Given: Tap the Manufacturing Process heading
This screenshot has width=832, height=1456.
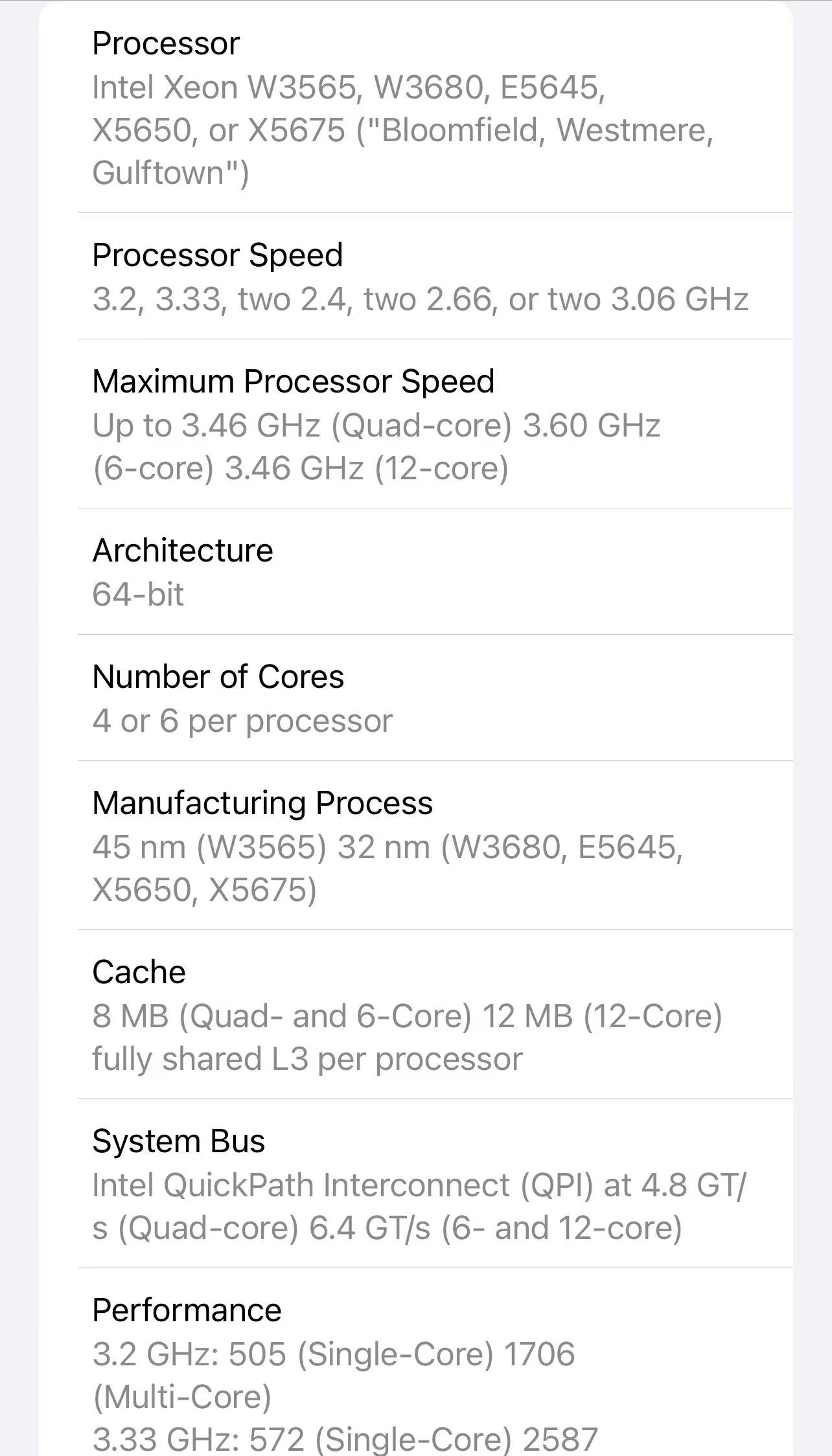Looking at the screenshot, I should (262, 803).
